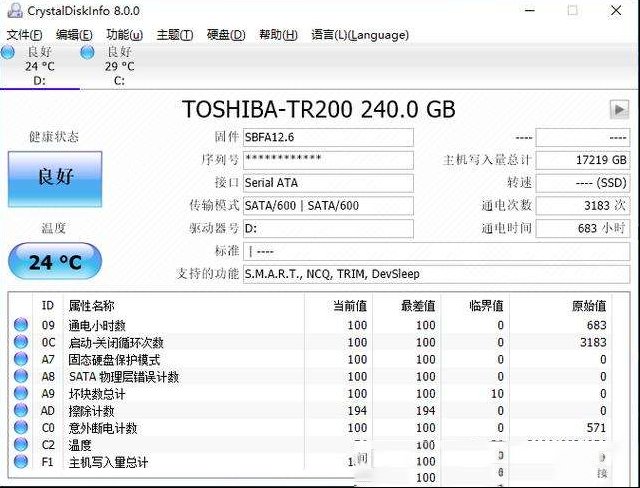Click the status icon for row A9

[21, 393]
